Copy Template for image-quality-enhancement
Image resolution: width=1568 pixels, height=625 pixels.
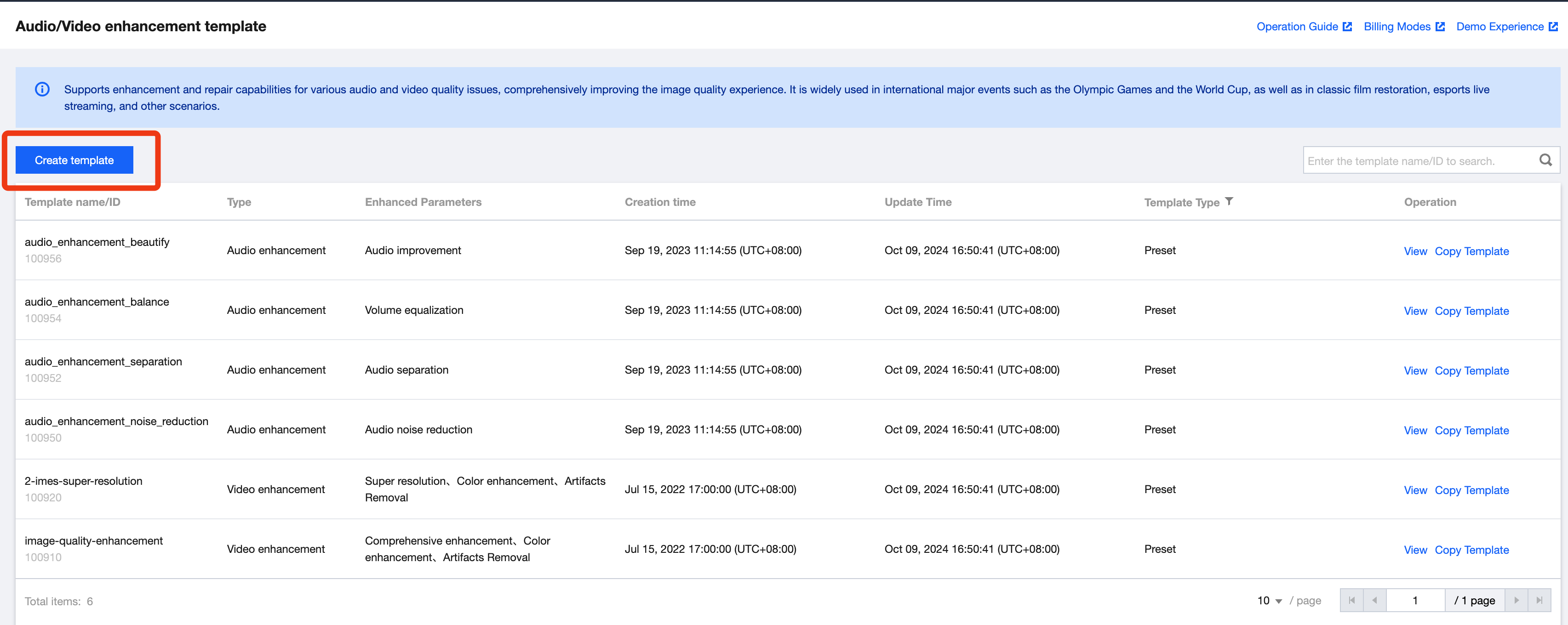click(1471, 550)
